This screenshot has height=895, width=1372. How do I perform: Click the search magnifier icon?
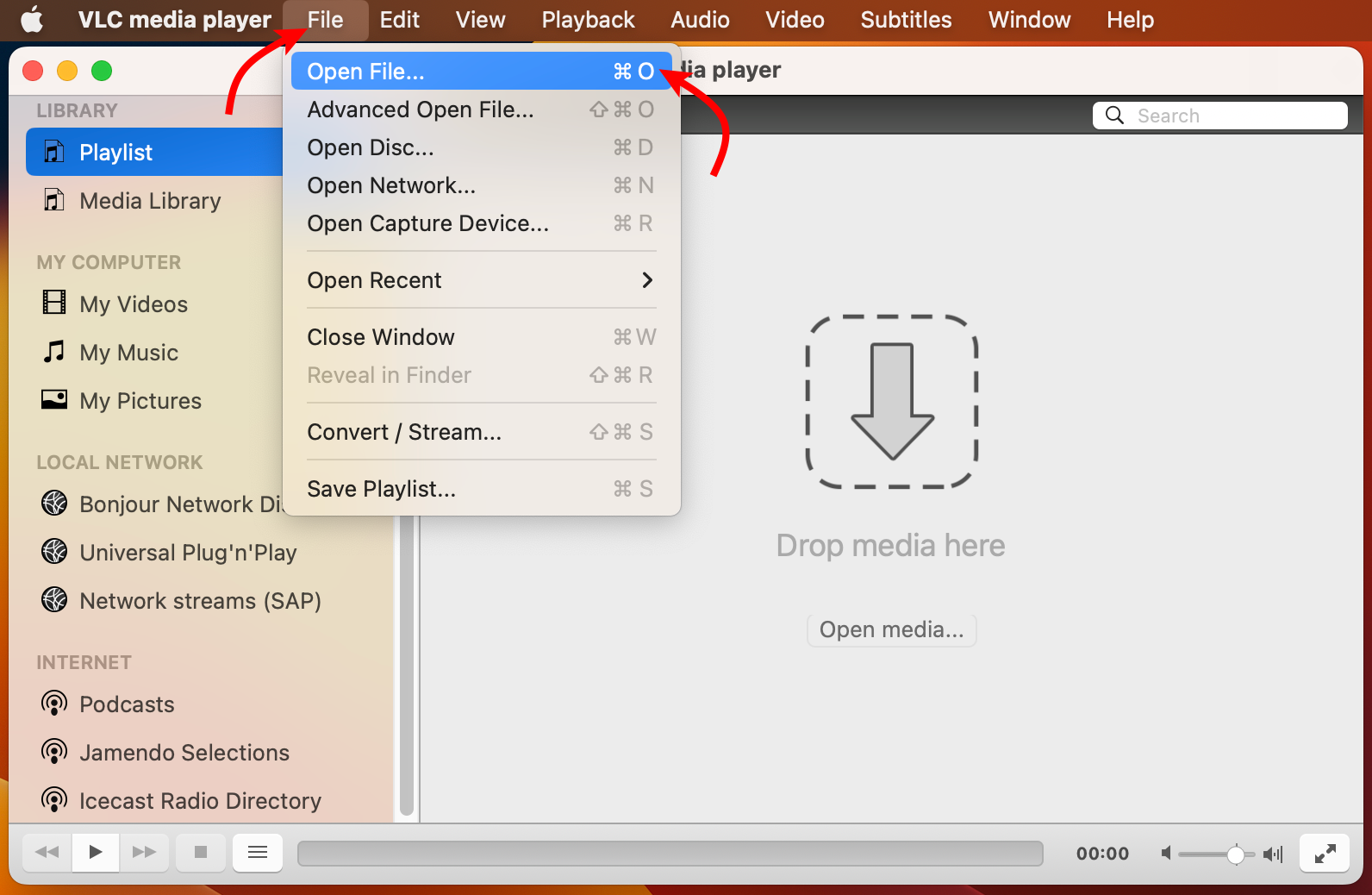(1114, 116)
